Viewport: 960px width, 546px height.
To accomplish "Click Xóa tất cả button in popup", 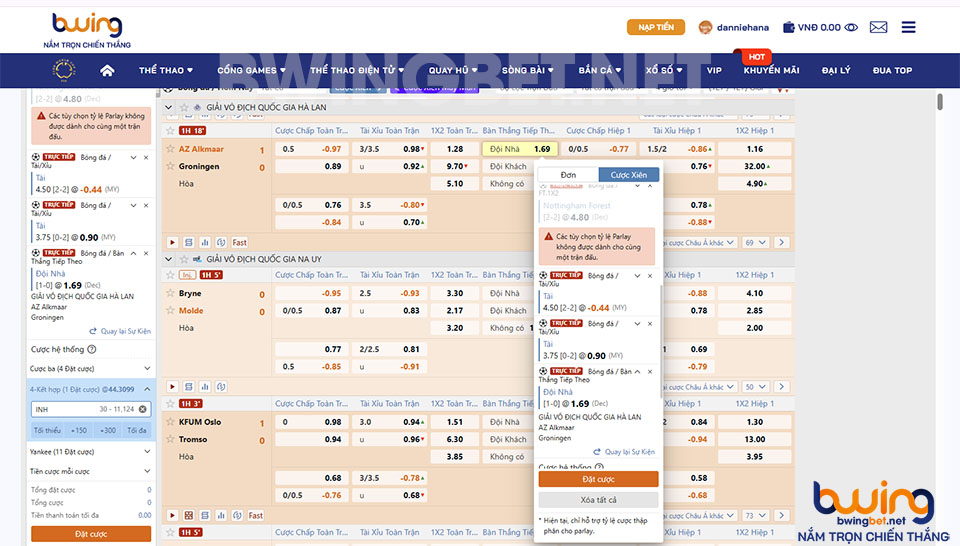I will [x=598, y=500].
